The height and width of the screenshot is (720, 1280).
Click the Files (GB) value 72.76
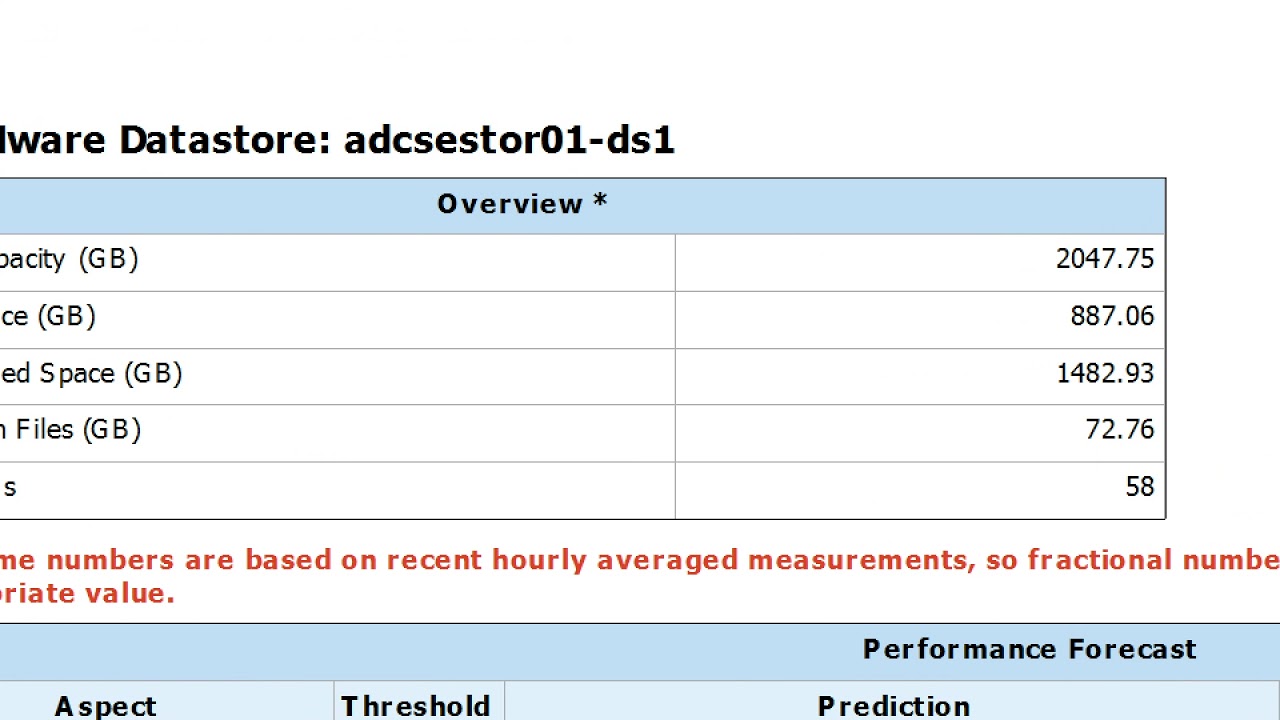pyautogui.click(x=1119, y=429)
